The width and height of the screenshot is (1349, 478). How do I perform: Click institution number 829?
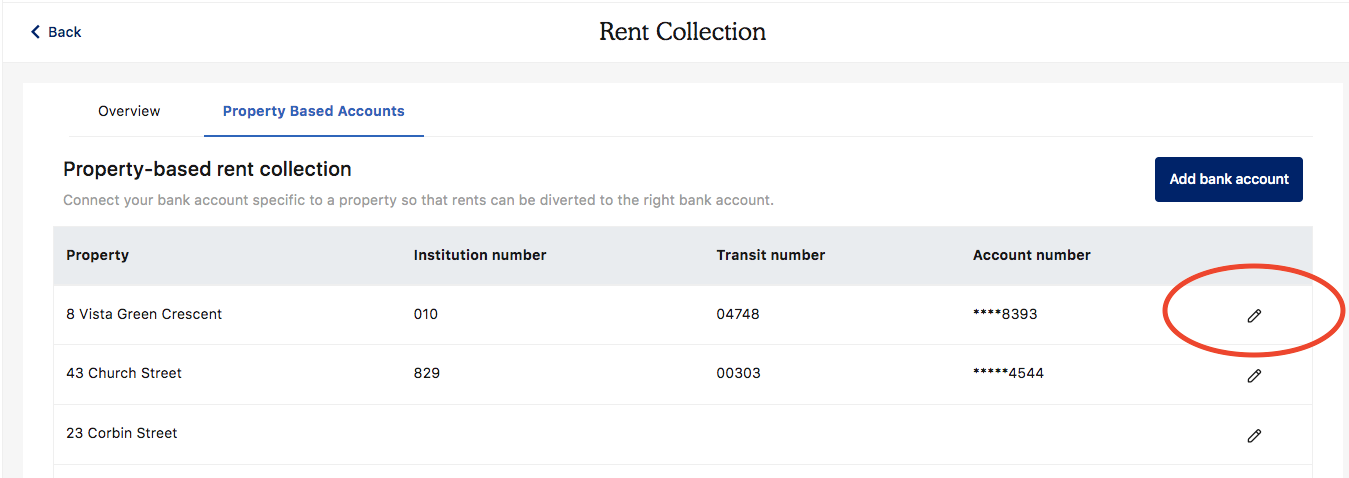point(426,373)
